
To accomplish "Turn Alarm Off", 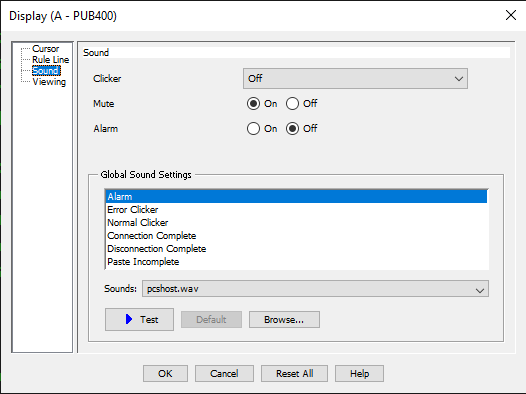I will pyautogui.click(x=292, y=128).
